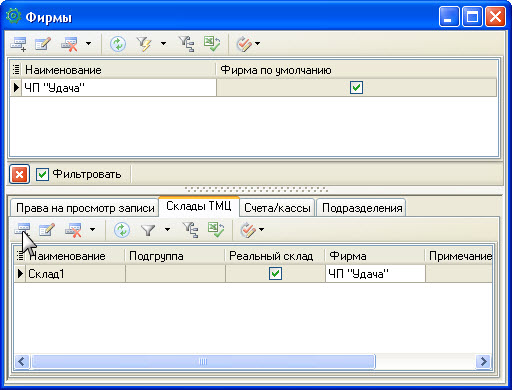This screenshot has width=512, height=390.
Task: Click the Excel export icon in top toolbar
Action: tap(212, 44)
